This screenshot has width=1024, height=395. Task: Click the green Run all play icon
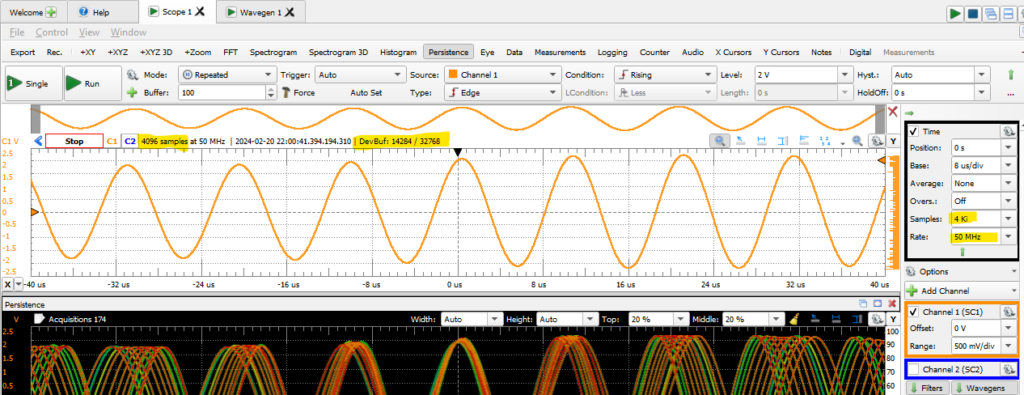point(955,14)
